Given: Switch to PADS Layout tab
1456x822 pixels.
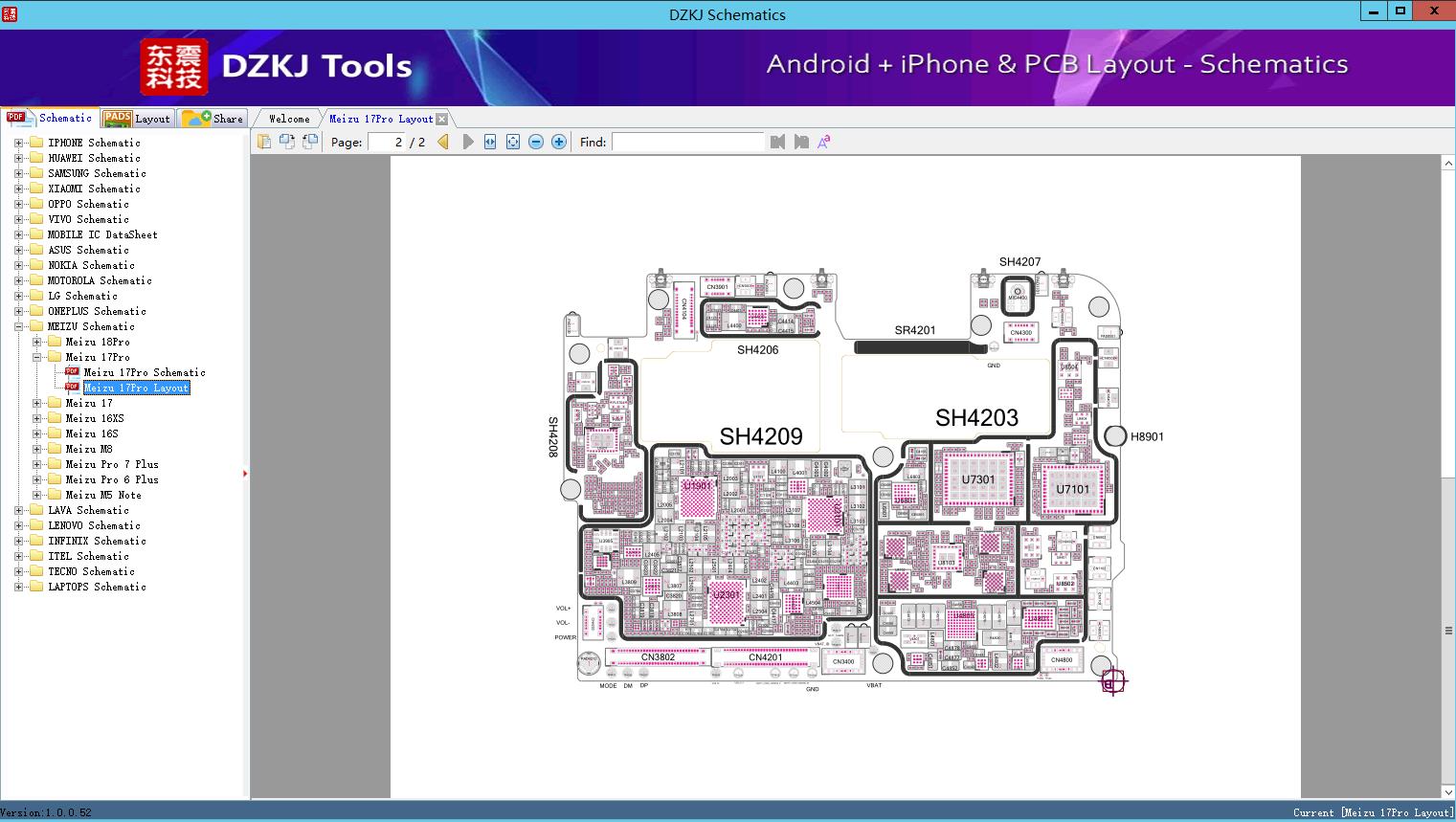Looking at the screenshot, I should coord(136,119).
